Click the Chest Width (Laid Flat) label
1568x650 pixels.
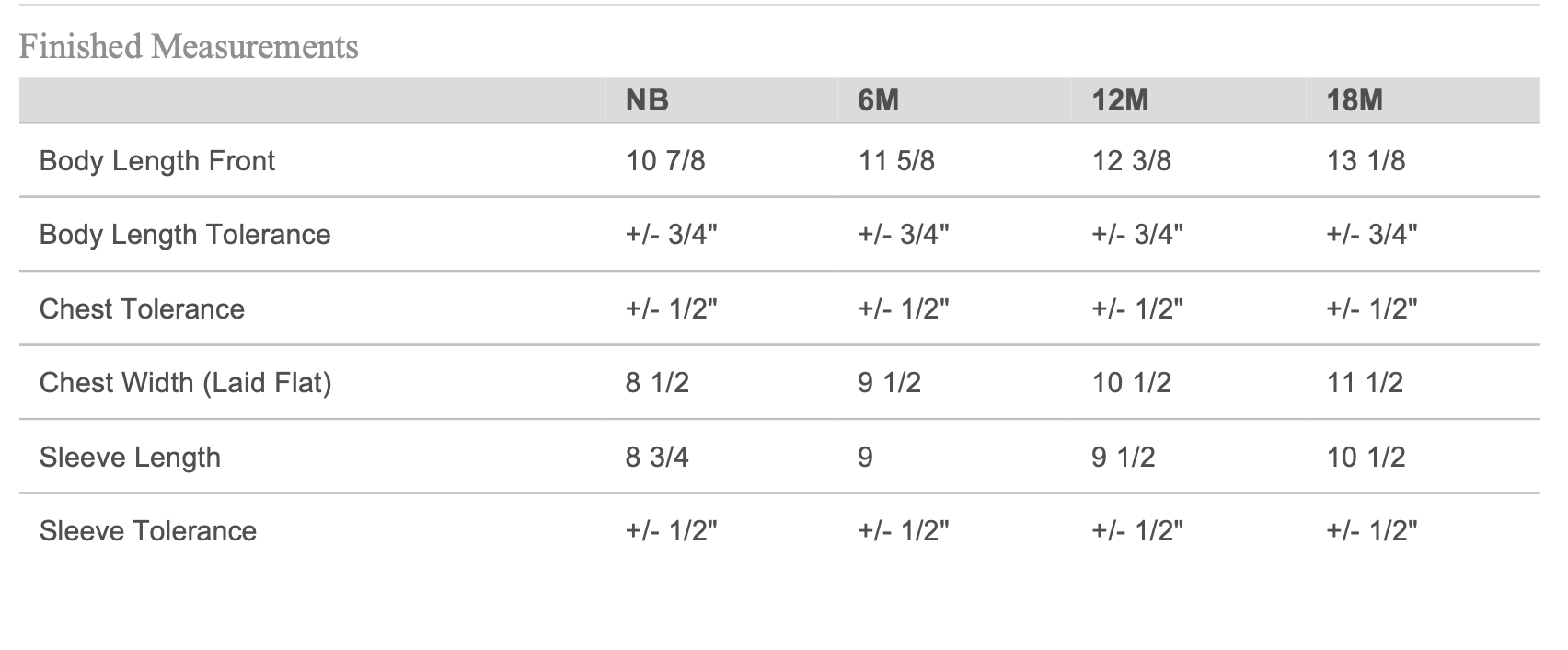pyautogui.click(x=185, y=383)
